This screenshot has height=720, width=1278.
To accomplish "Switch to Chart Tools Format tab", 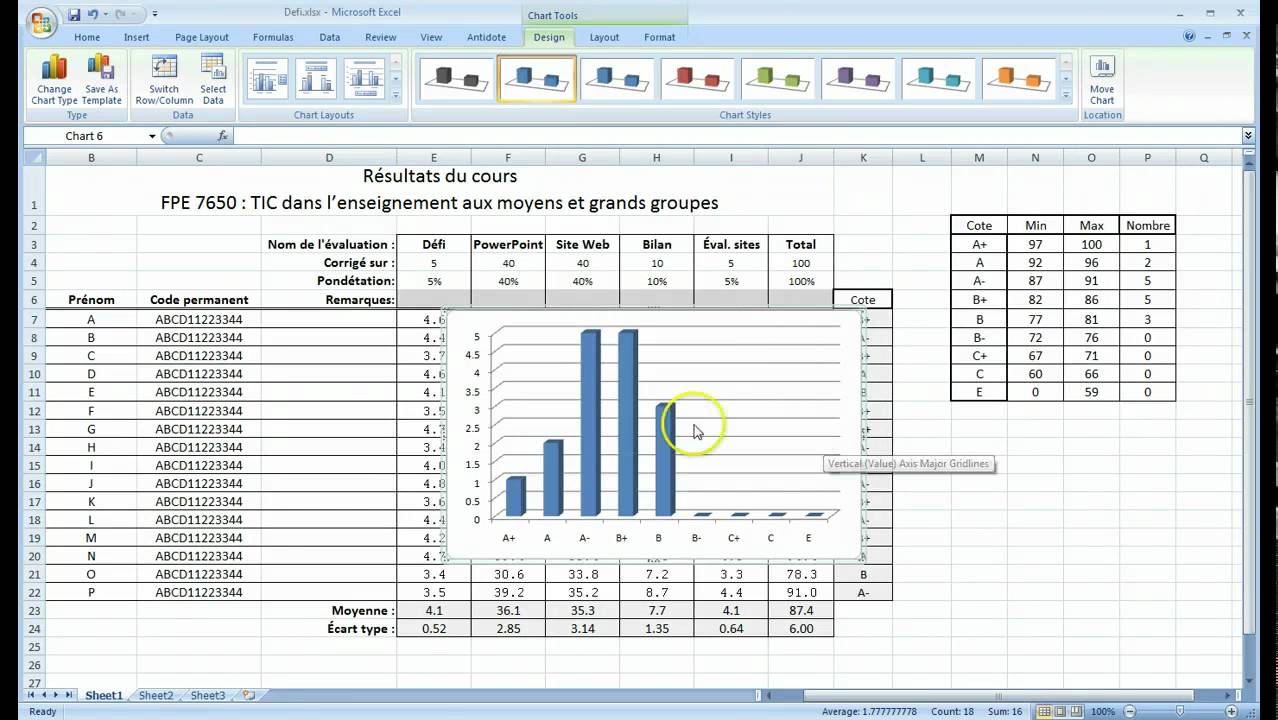I will (x=659, y=37).
